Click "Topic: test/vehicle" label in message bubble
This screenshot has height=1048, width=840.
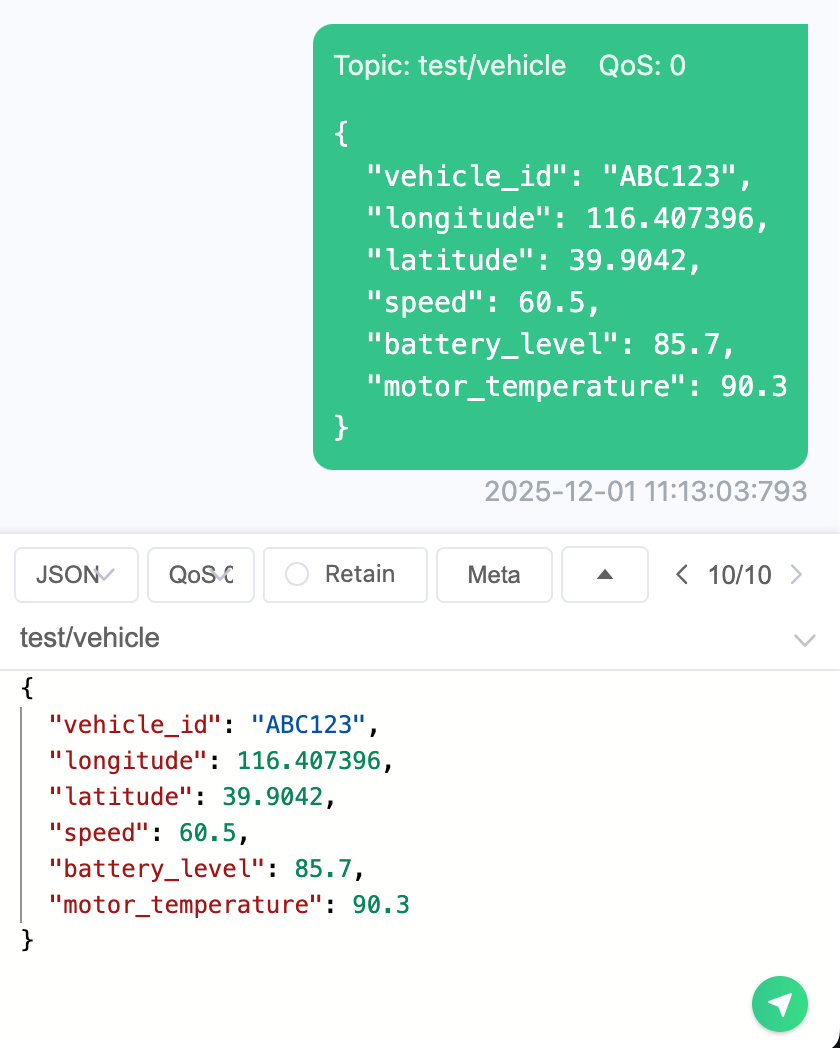click(450, 66)
